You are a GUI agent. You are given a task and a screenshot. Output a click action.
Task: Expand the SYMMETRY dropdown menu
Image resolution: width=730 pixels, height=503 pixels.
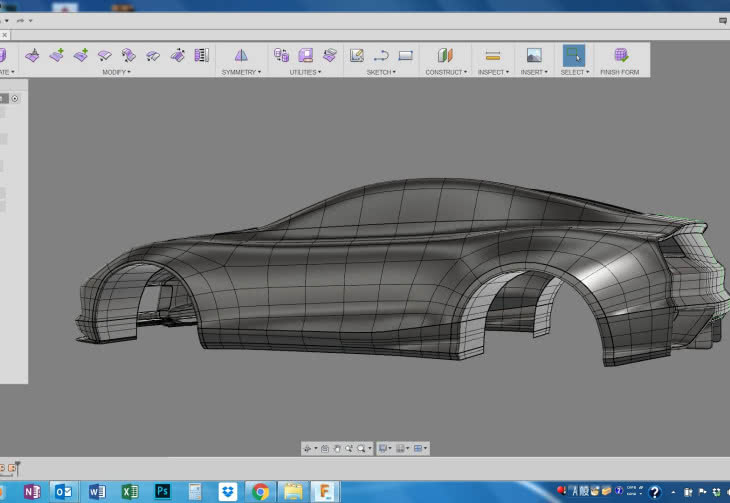tap(241, 72)
